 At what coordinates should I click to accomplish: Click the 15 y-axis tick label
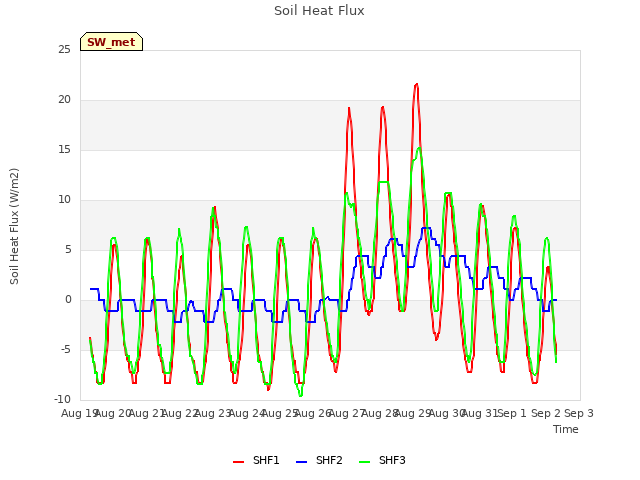tap(64, 150)
